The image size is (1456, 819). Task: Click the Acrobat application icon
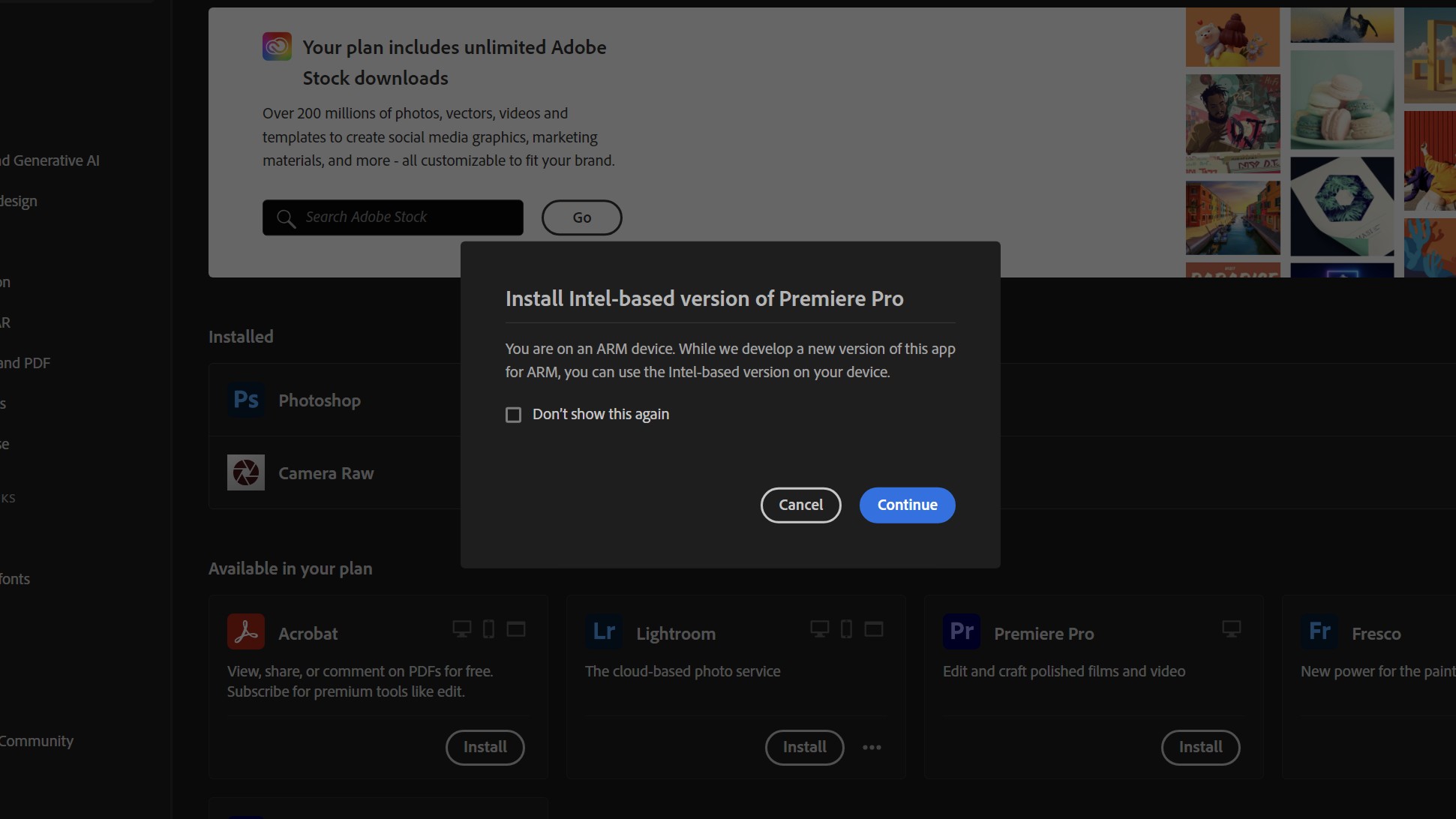245,632
